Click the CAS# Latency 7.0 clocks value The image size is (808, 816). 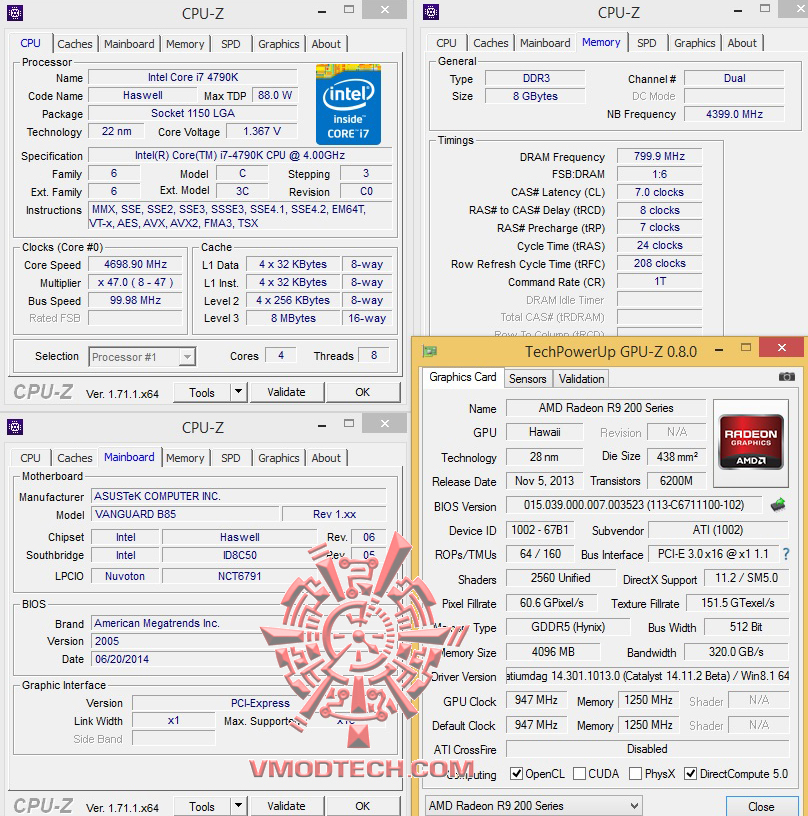[x=659, y=192]
